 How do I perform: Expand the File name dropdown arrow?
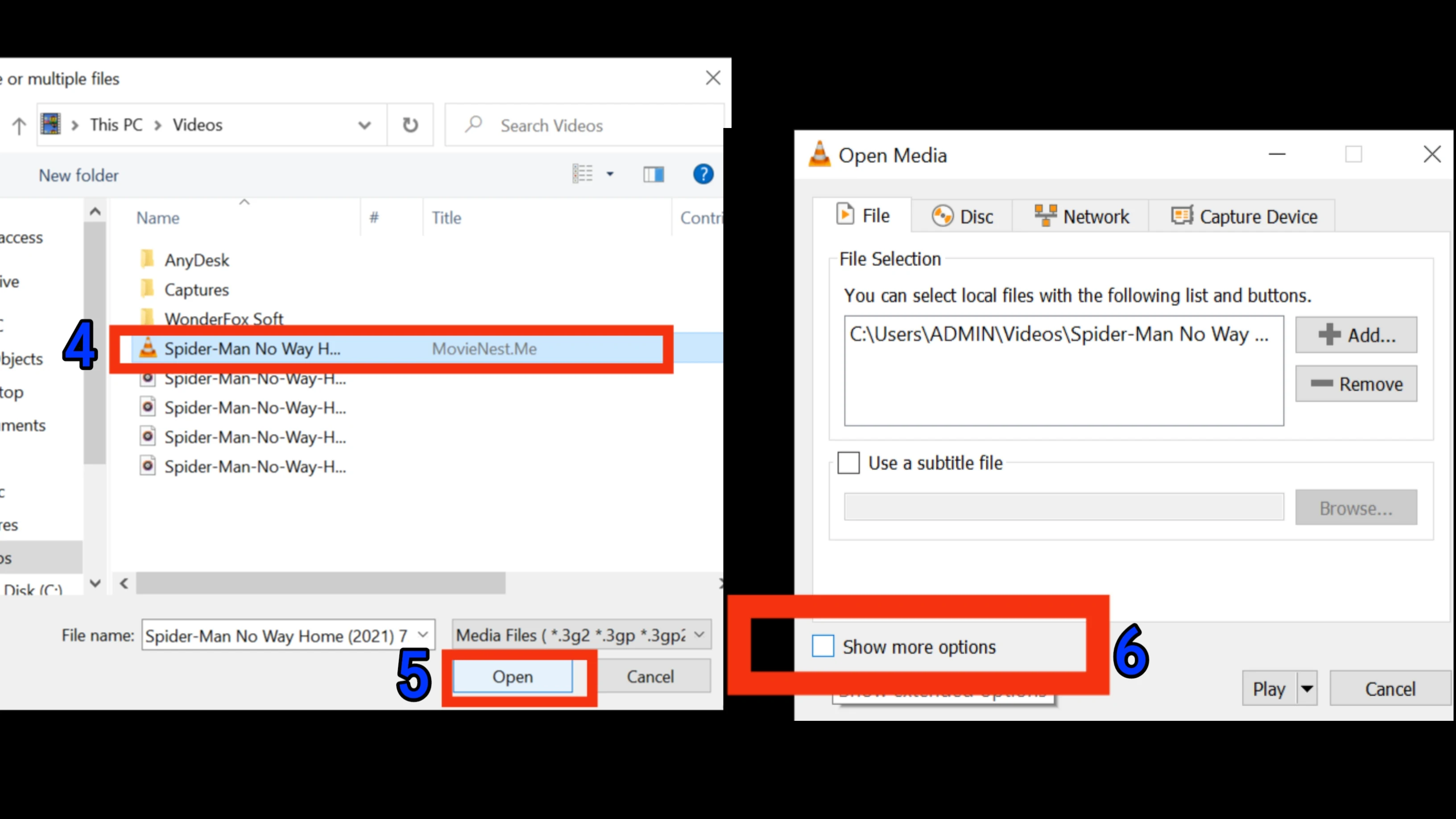423,635
